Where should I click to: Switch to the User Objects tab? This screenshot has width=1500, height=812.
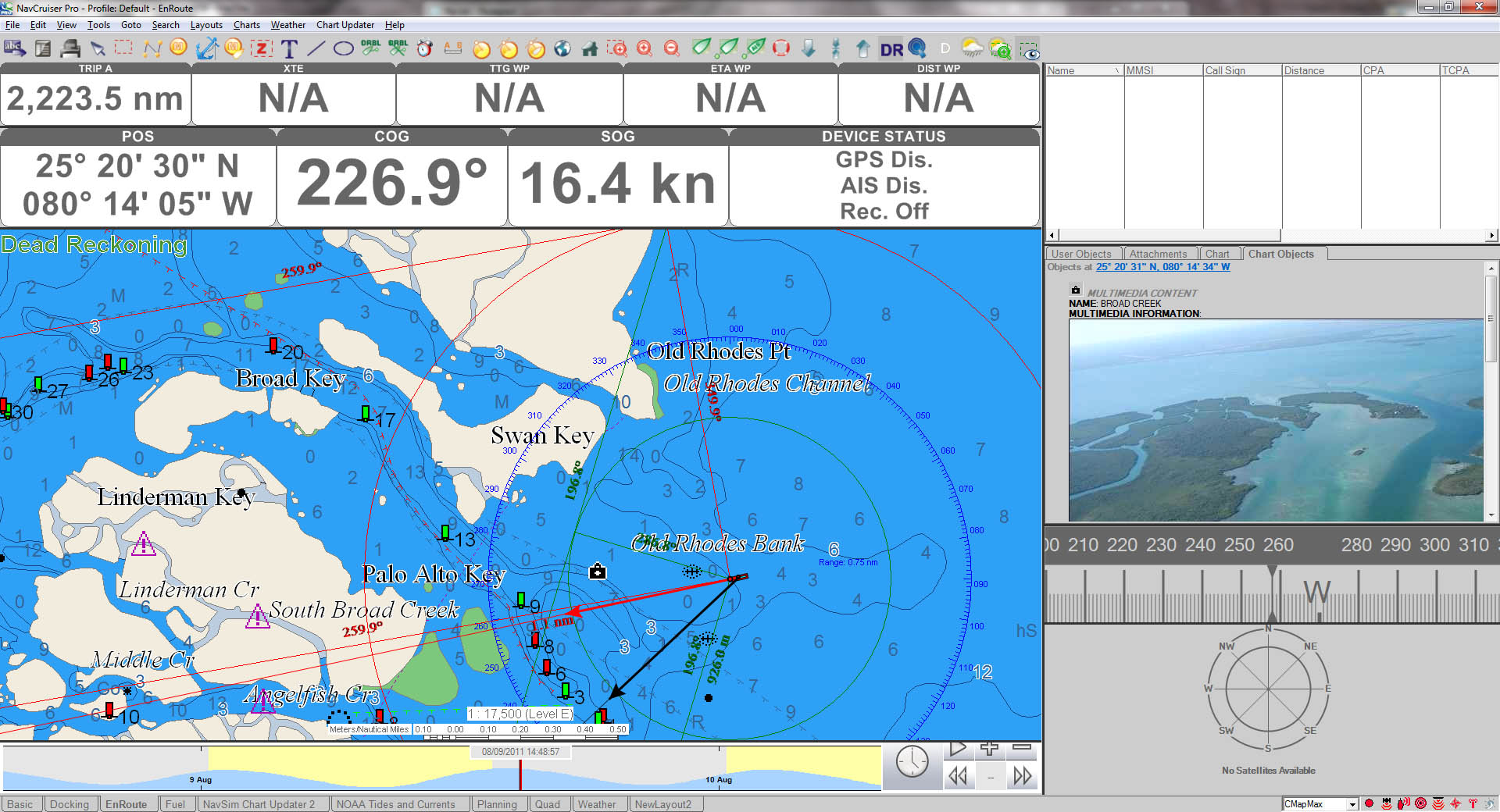pyautogui.click(x=1081, y=254)
